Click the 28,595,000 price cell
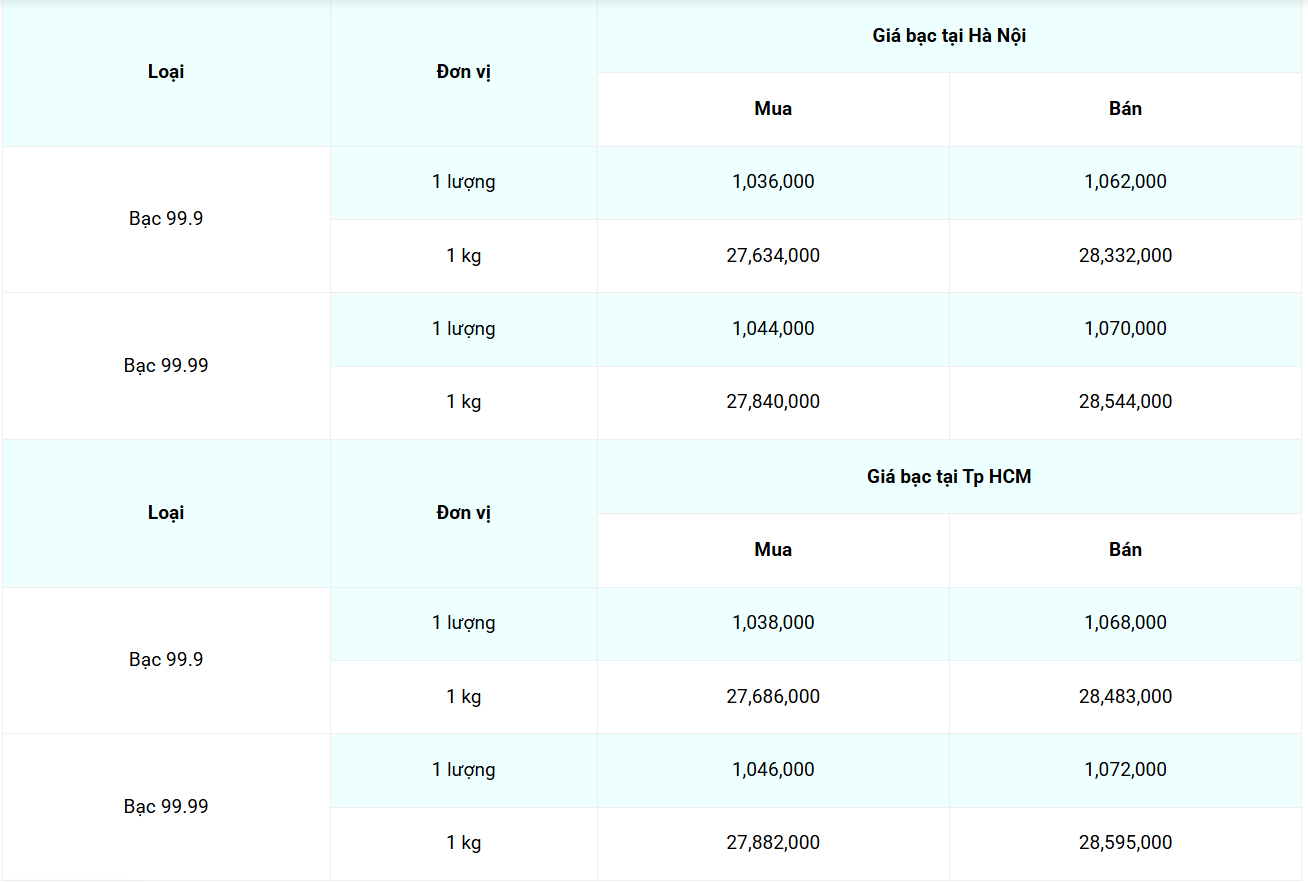This screenshot has height=882, width=1308. [x=1125, y=843]
